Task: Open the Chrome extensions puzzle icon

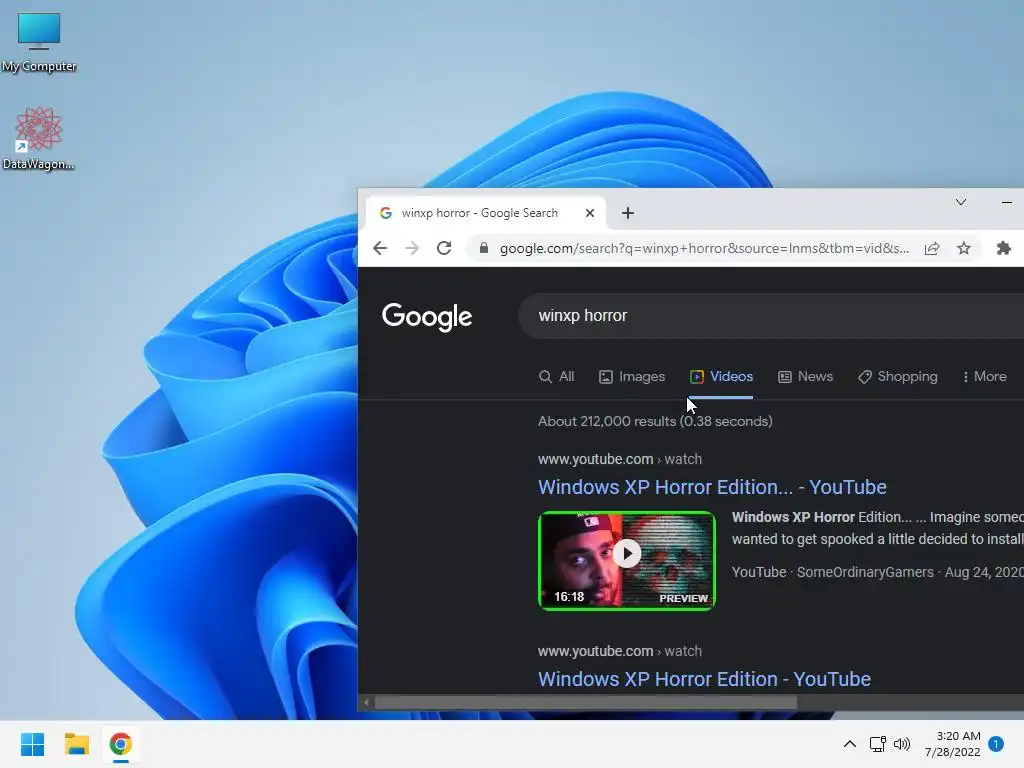Action: [x=1004, y=248]
